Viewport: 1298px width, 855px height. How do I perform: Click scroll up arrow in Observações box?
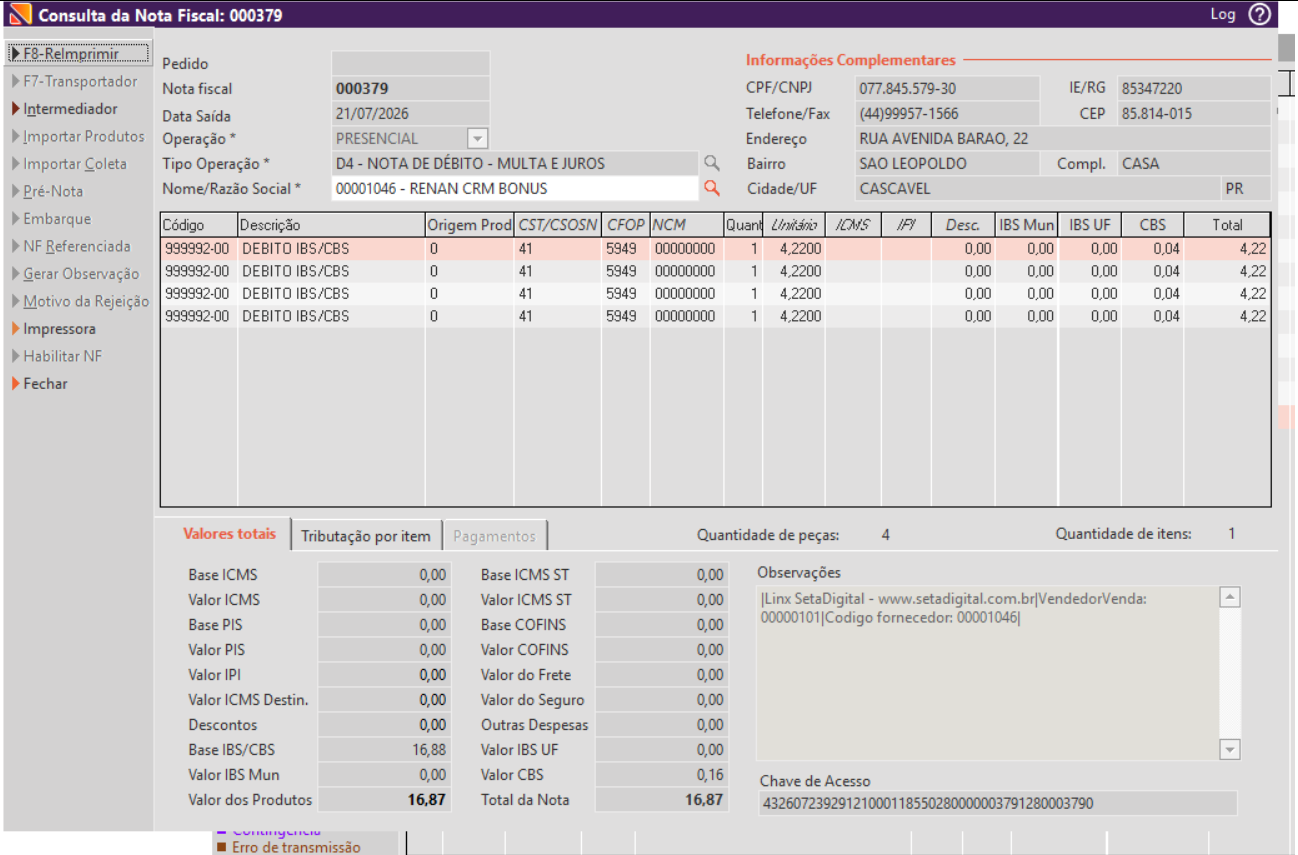tap(1230, 597)
